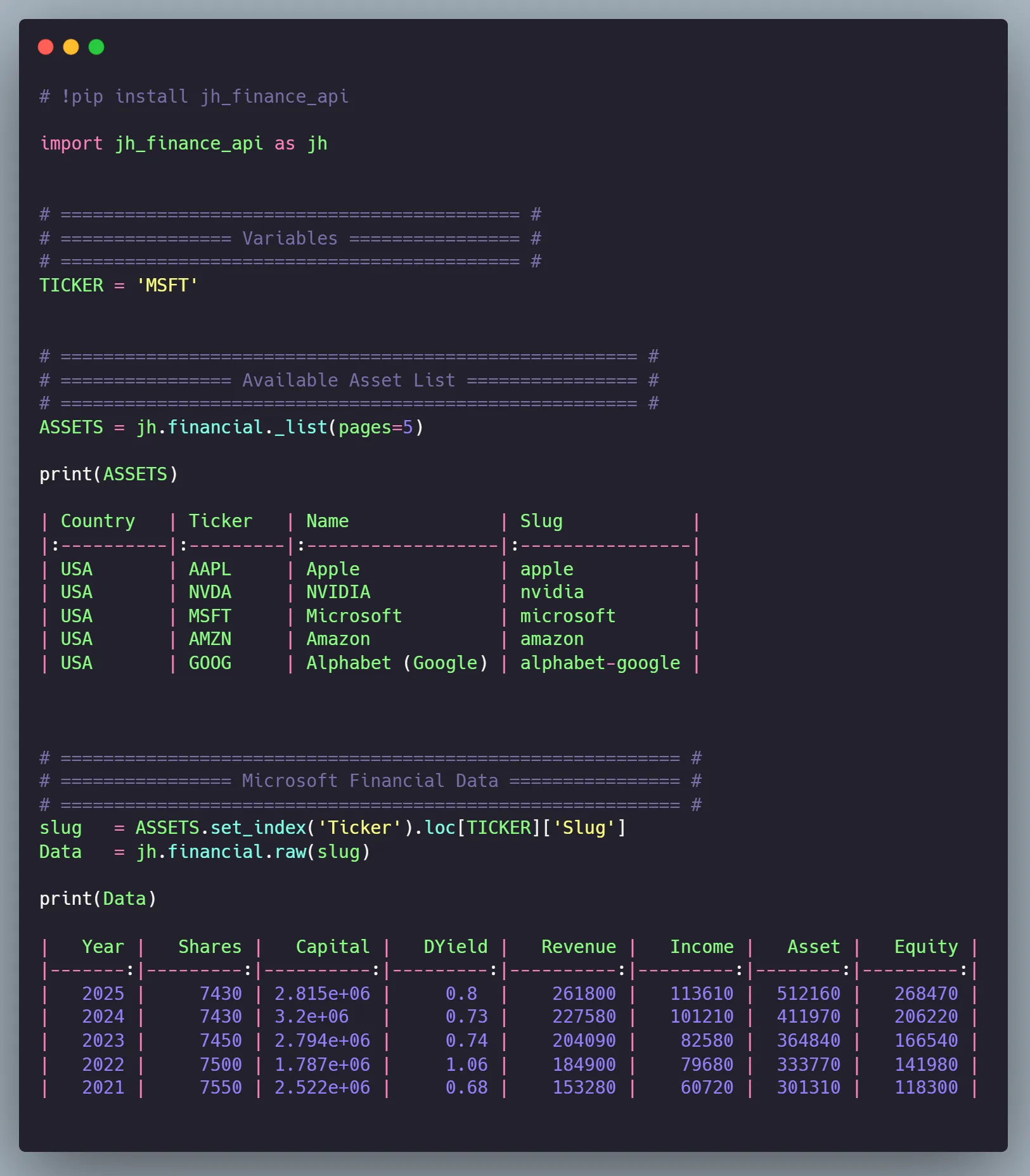The height and width of the screenshot is (1176, 1030).
Task: Click the Available Asset List header comment
Action: (348, 381)
